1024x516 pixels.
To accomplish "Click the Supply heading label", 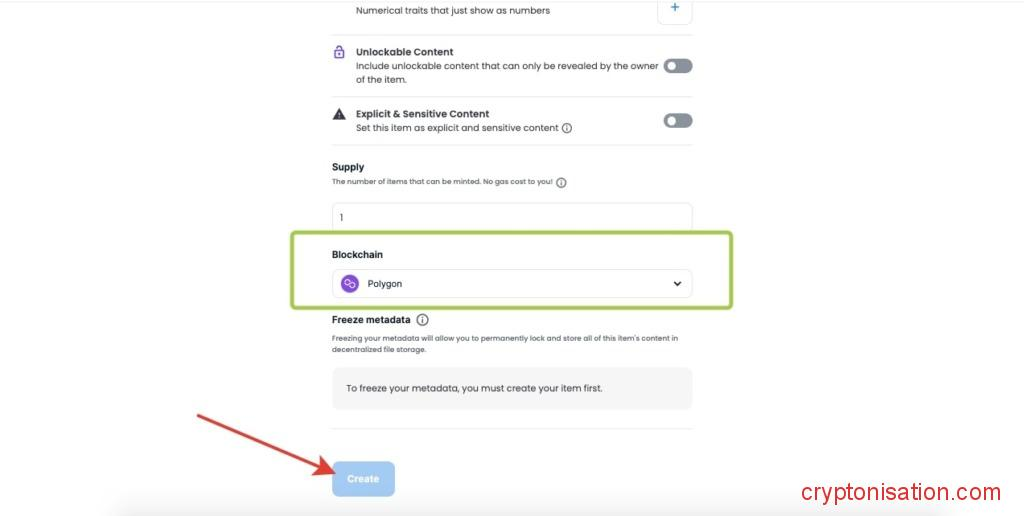I will coord(348,167).
